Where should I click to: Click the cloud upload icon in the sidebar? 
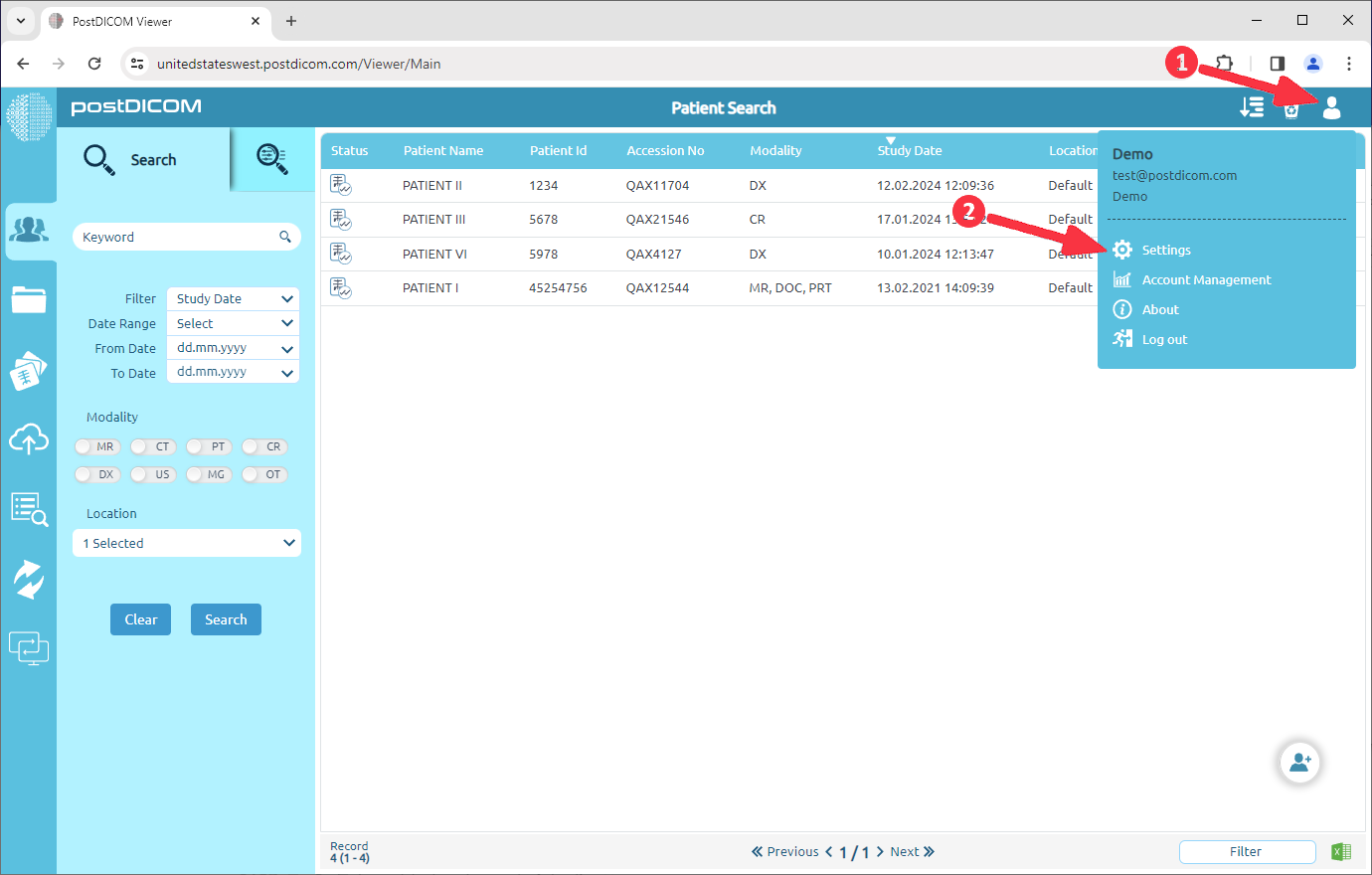(x=30, y=439)
